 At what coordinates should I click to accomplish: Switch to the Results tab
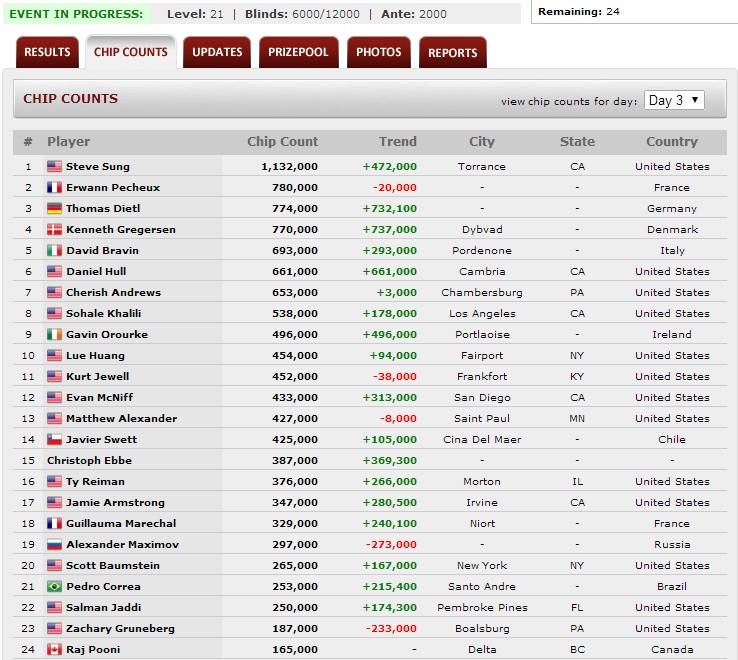47,53
